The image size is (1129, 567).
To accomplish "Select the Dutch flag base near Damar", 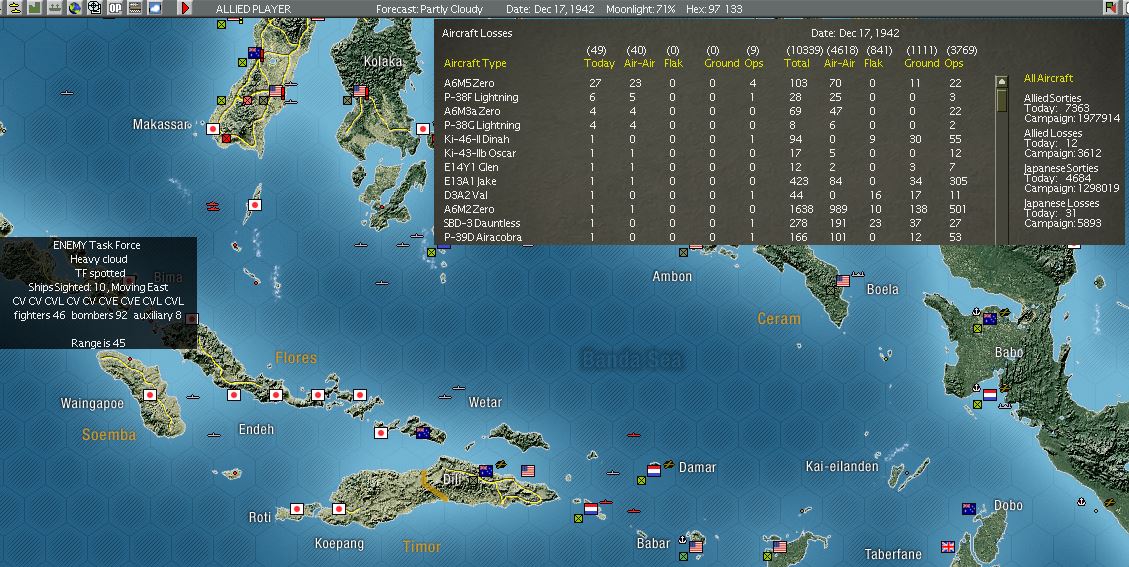I will (654, 470).
